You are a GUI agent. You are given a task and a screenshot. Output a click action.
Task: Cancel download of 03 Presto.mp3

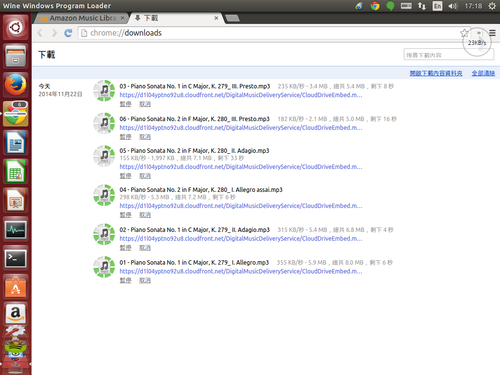point(145,104)
